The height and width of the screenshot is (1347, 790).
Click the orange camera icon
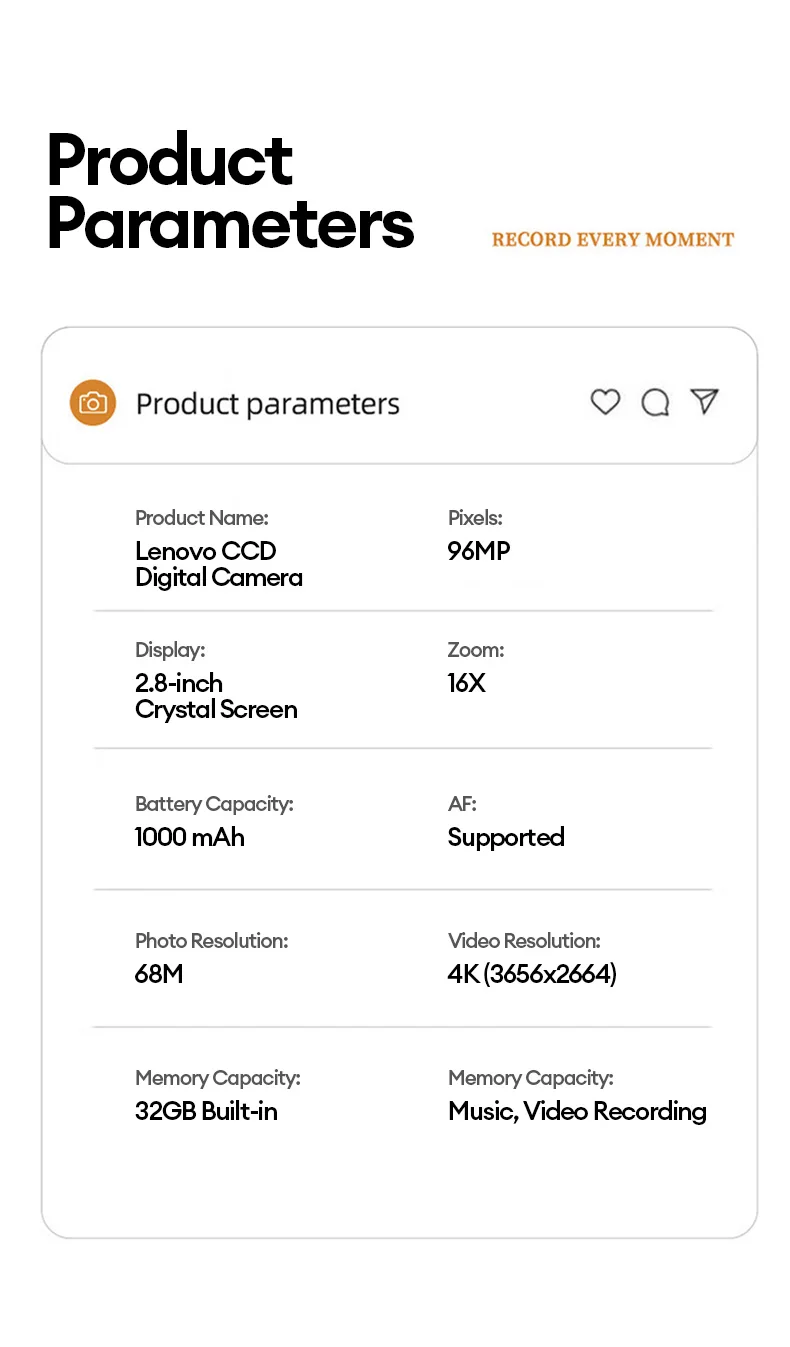click(93, 403)
